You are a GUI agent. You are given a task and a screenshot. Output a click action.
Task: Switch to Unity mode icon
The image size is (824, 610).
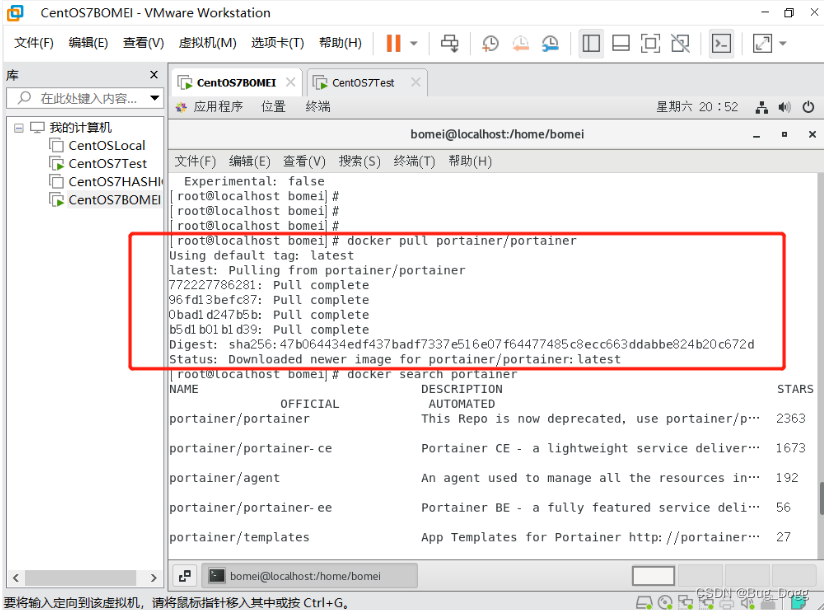[x=681, y=43]
